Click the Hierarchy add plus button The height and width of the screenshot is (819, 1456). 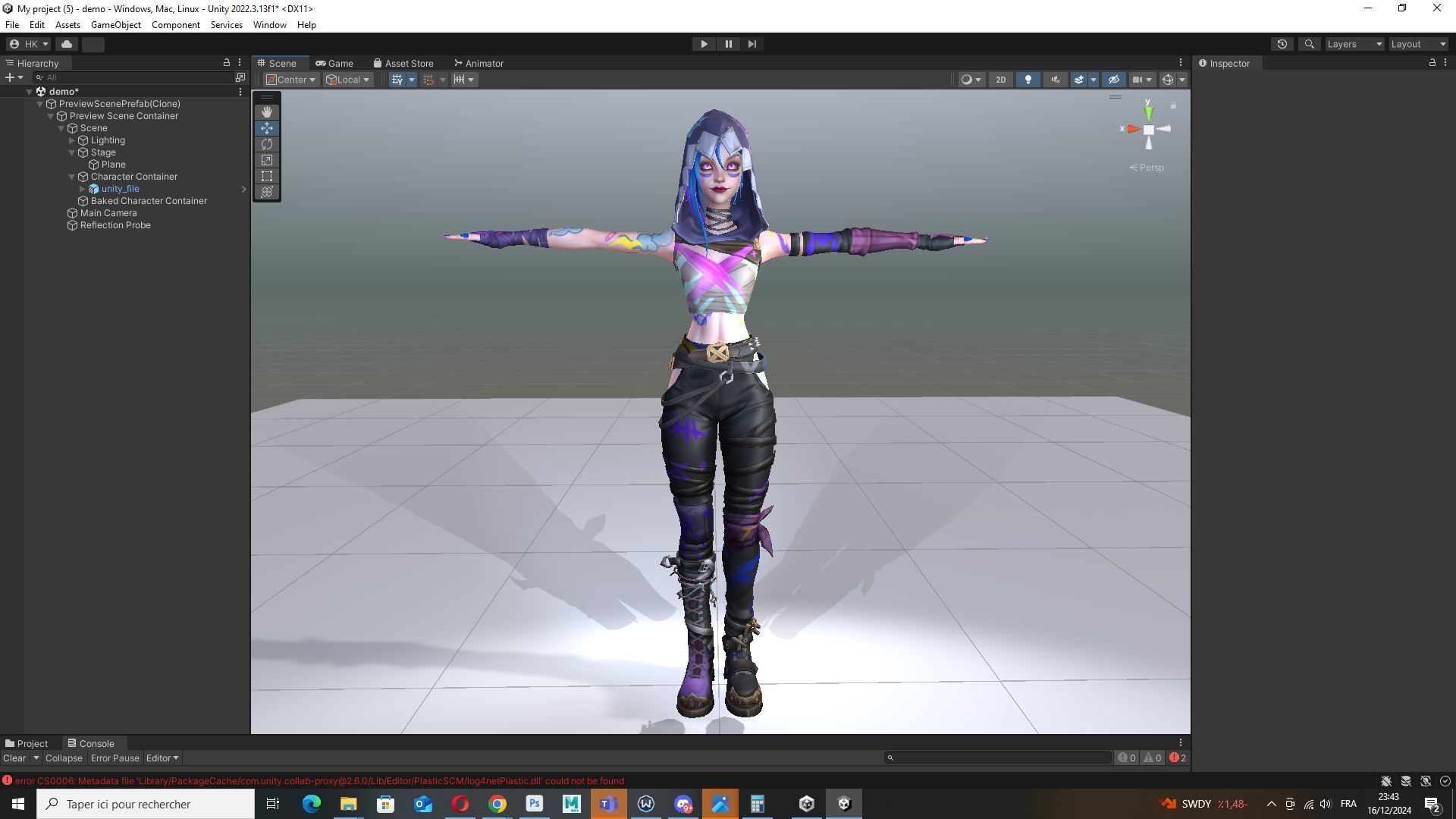pyautogui.click(x=10, y=77)
